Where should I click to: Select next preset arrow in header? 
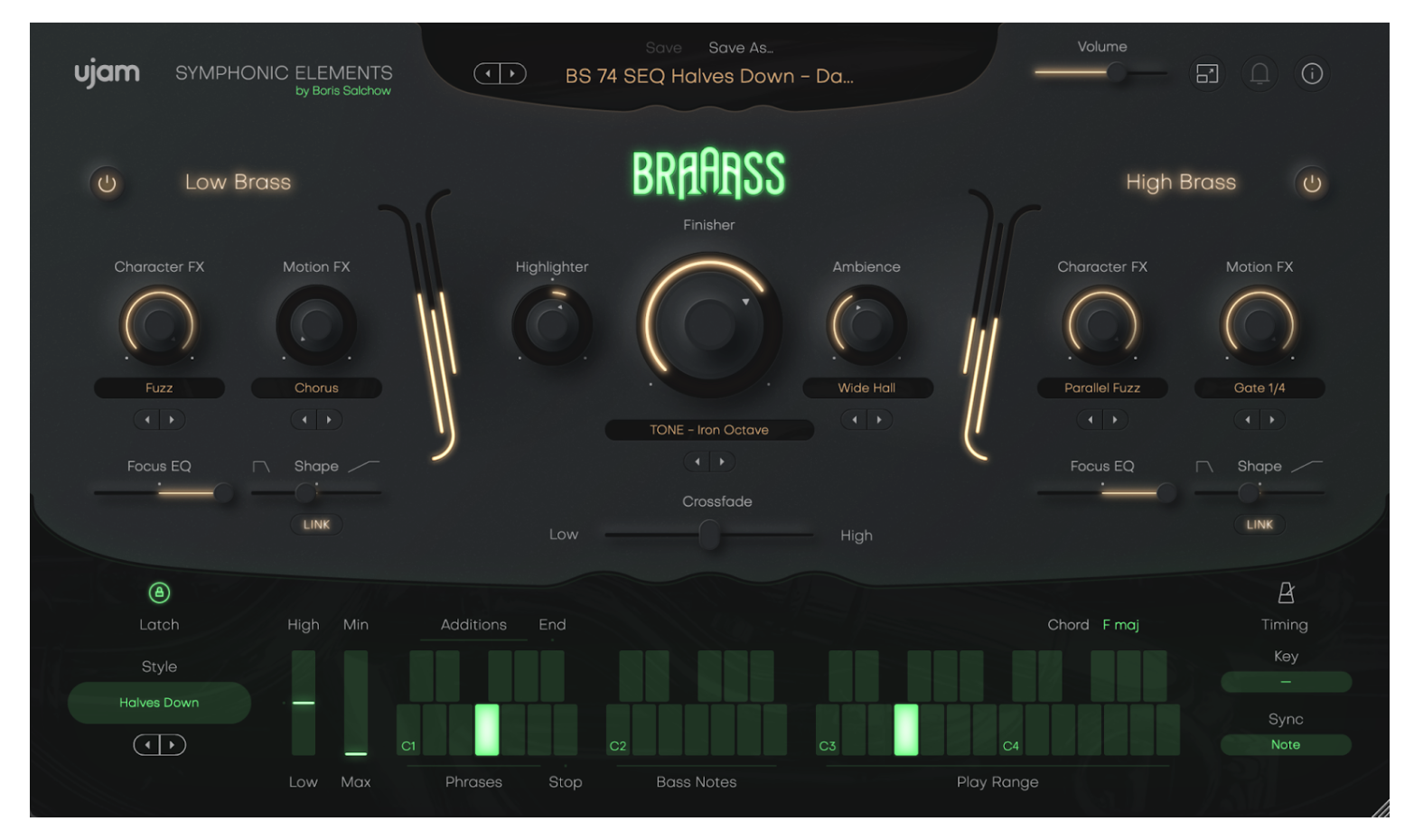[512, 74]
